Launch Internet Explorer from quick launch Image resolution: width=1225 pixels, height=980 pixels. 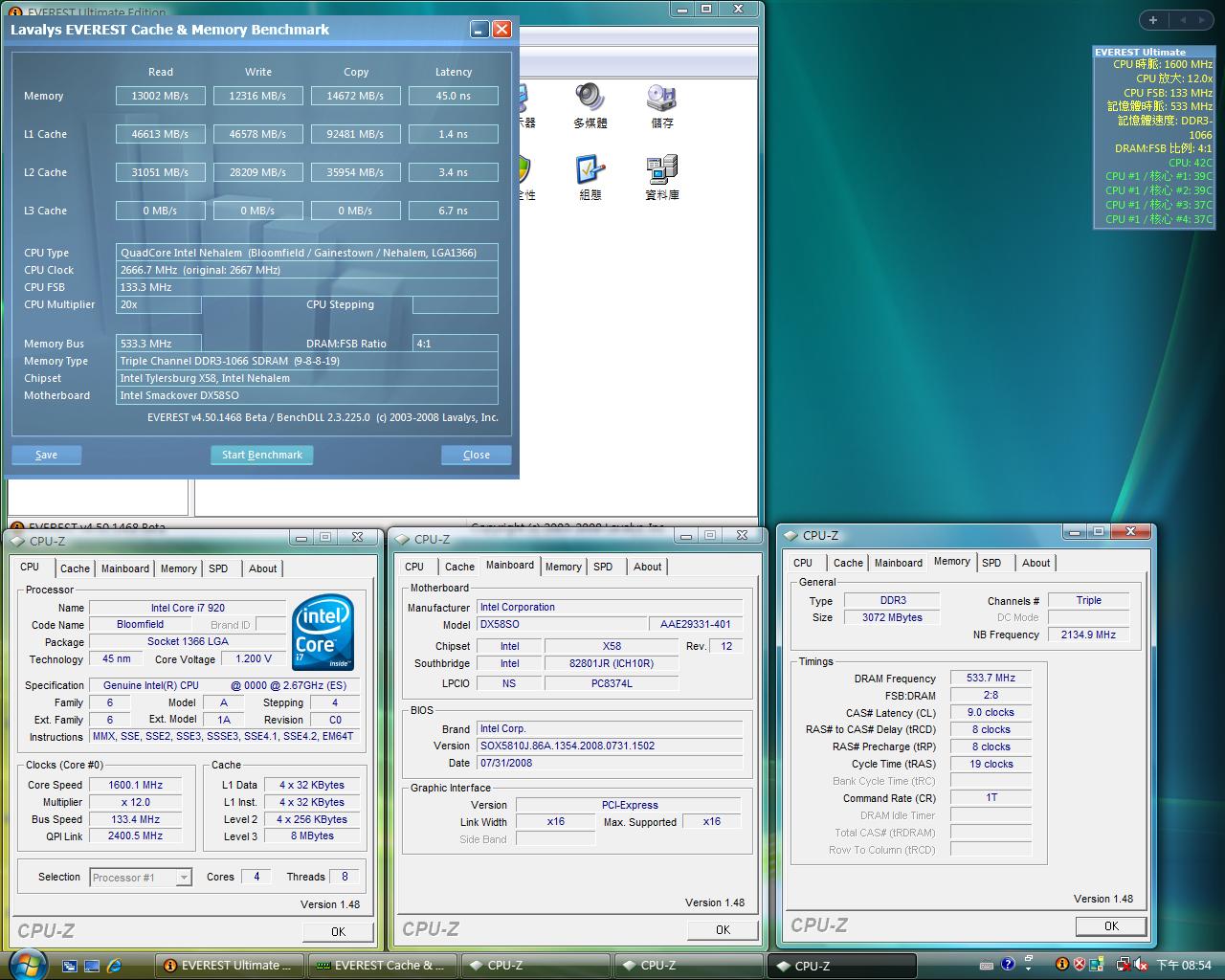[115, 966]
